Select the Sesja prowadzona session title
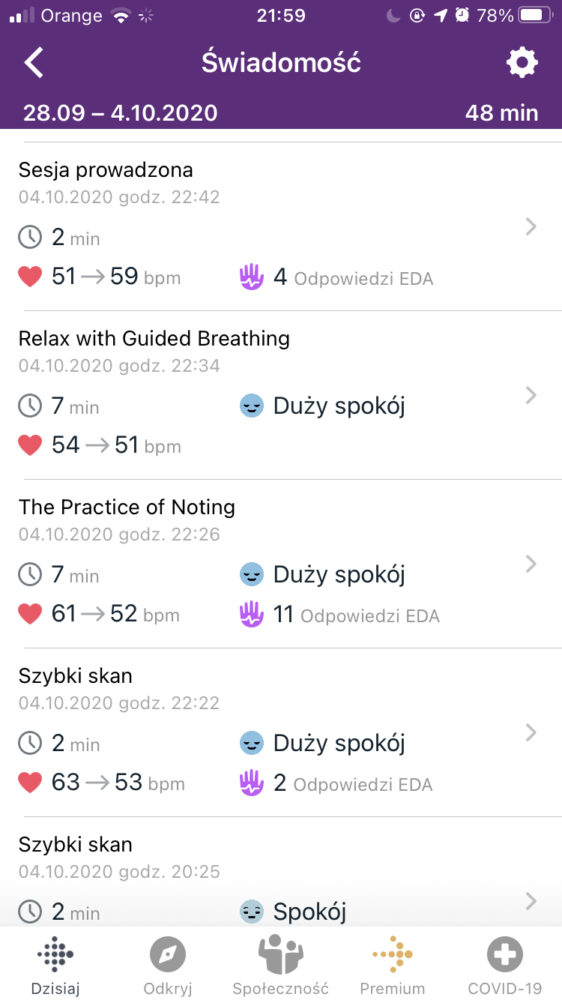This screenshot has width=562, height=1000. tap(106, 170)
